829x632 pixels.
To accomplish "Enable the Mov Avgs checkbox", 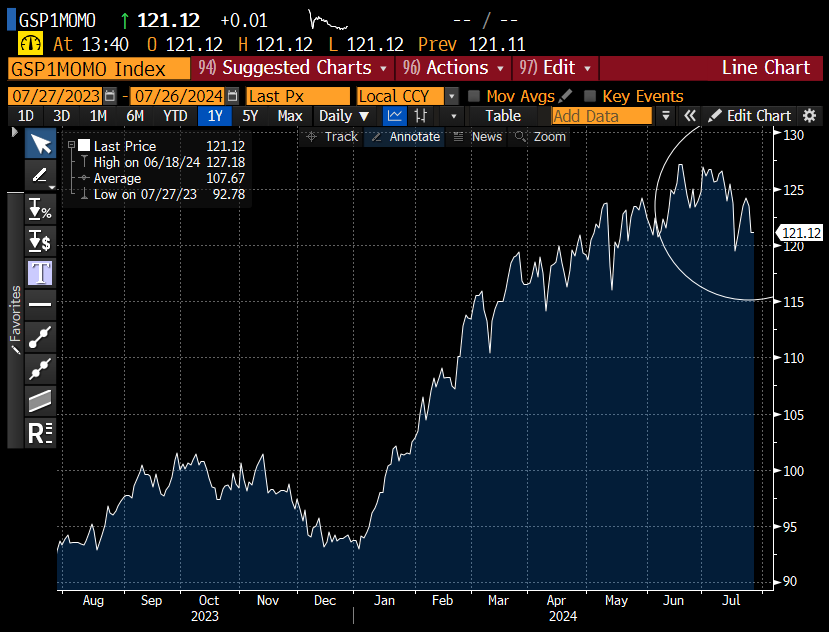I will click(x=474, y=96).
